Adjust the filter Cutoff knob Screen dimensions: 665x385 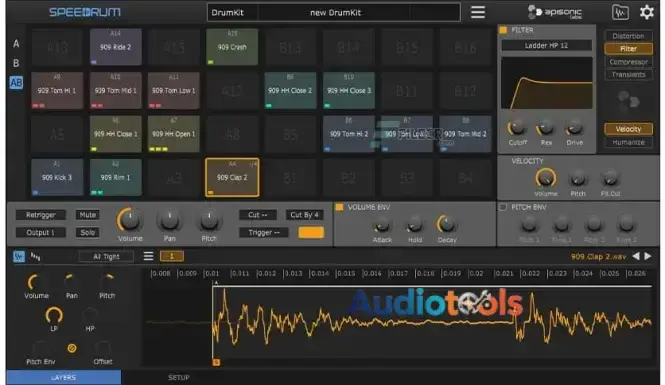click(x=517, y=128)
